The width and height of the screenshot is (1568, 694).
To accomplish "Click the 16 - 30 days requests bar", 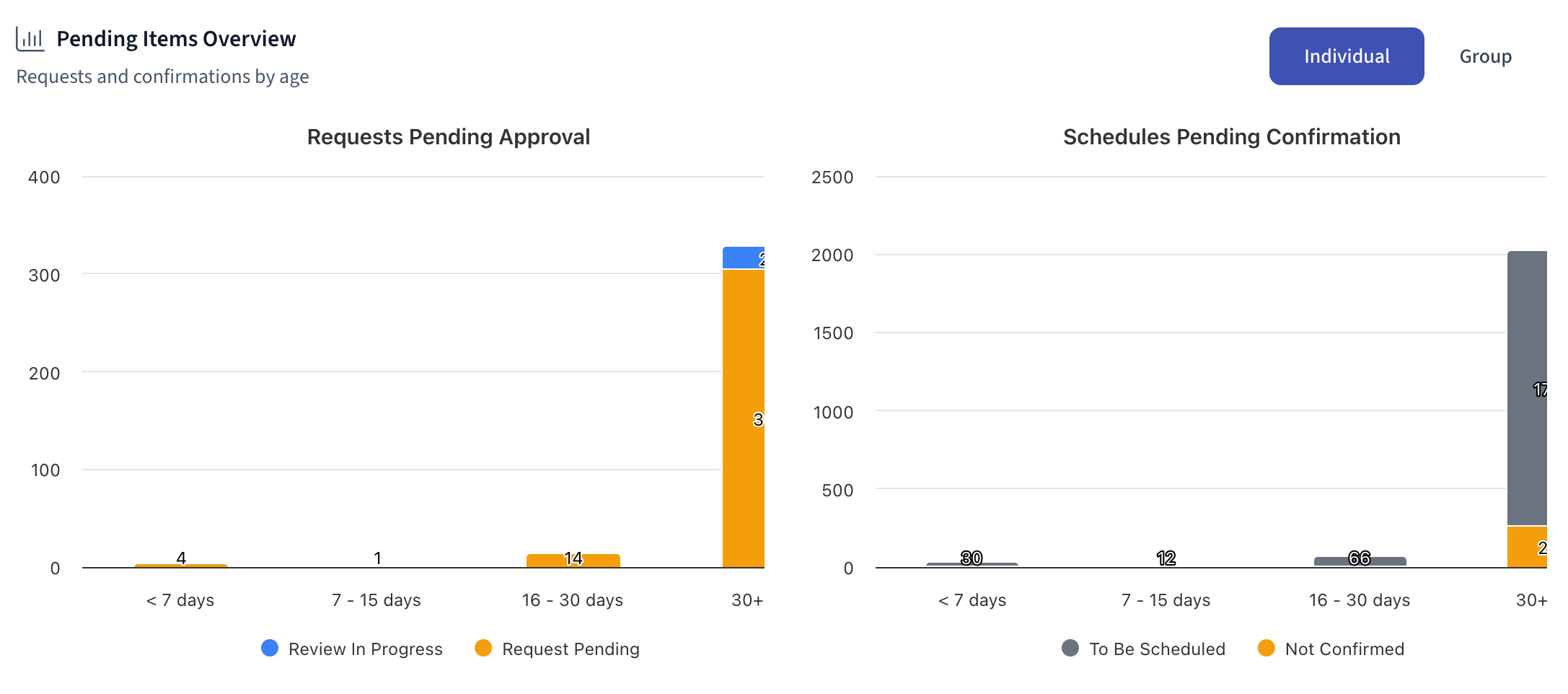I will point(573,561).
